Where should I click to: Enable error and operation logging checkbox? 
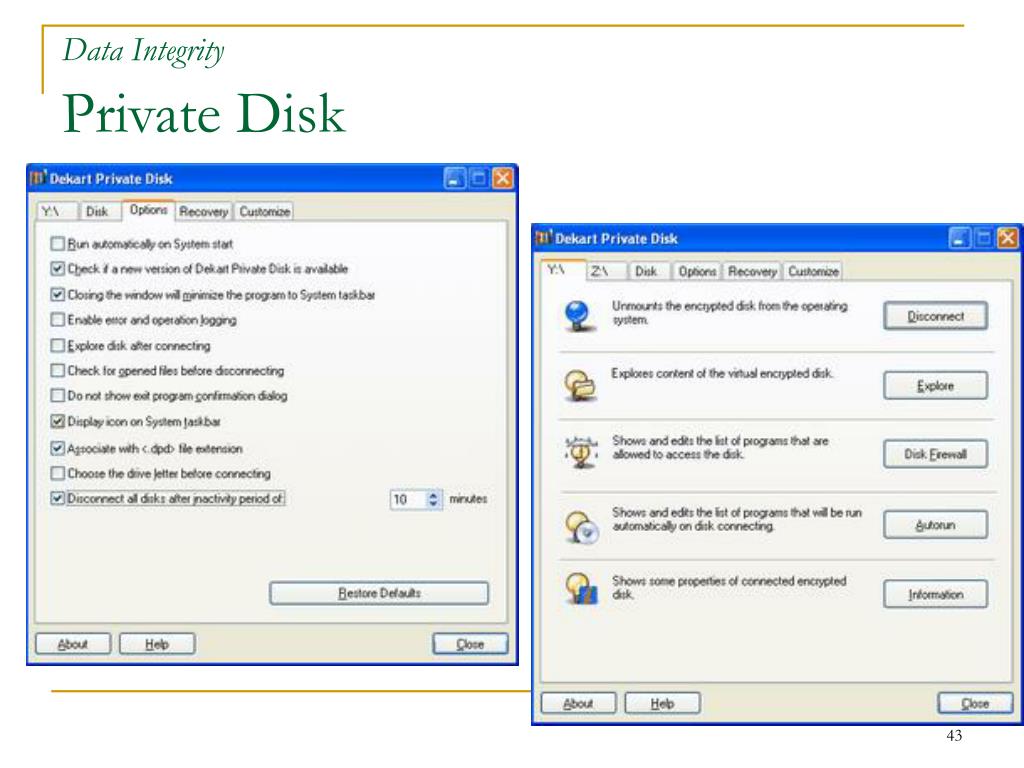[57, 319]
